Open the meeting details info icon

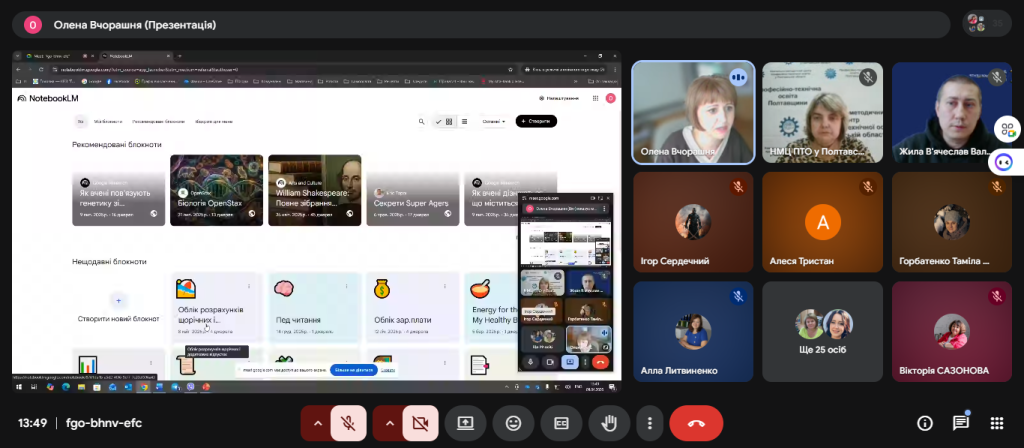925,423
